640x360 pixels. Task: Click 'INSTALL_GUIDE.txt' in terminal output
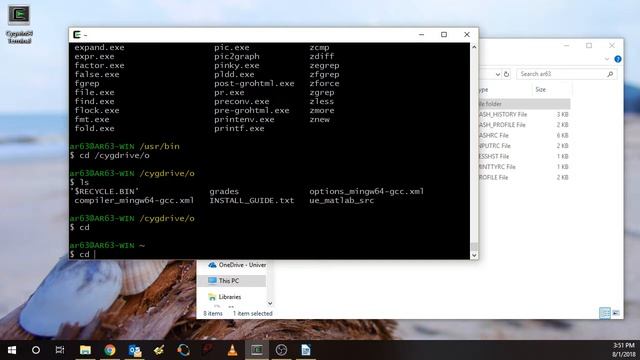click(x=252, y=200)
